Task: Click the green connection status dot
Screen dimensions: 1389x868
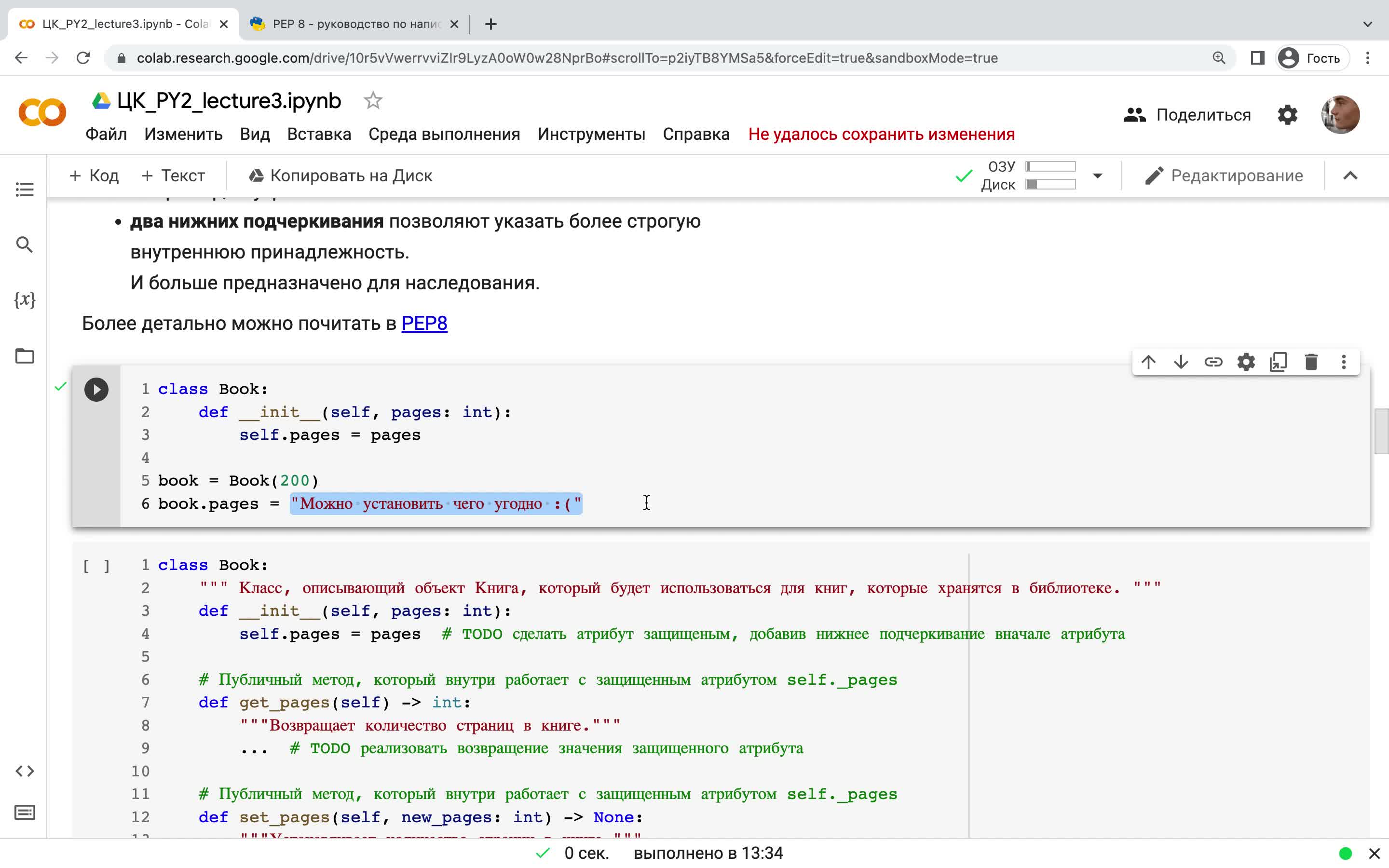Action: (x=1345, y=854)
